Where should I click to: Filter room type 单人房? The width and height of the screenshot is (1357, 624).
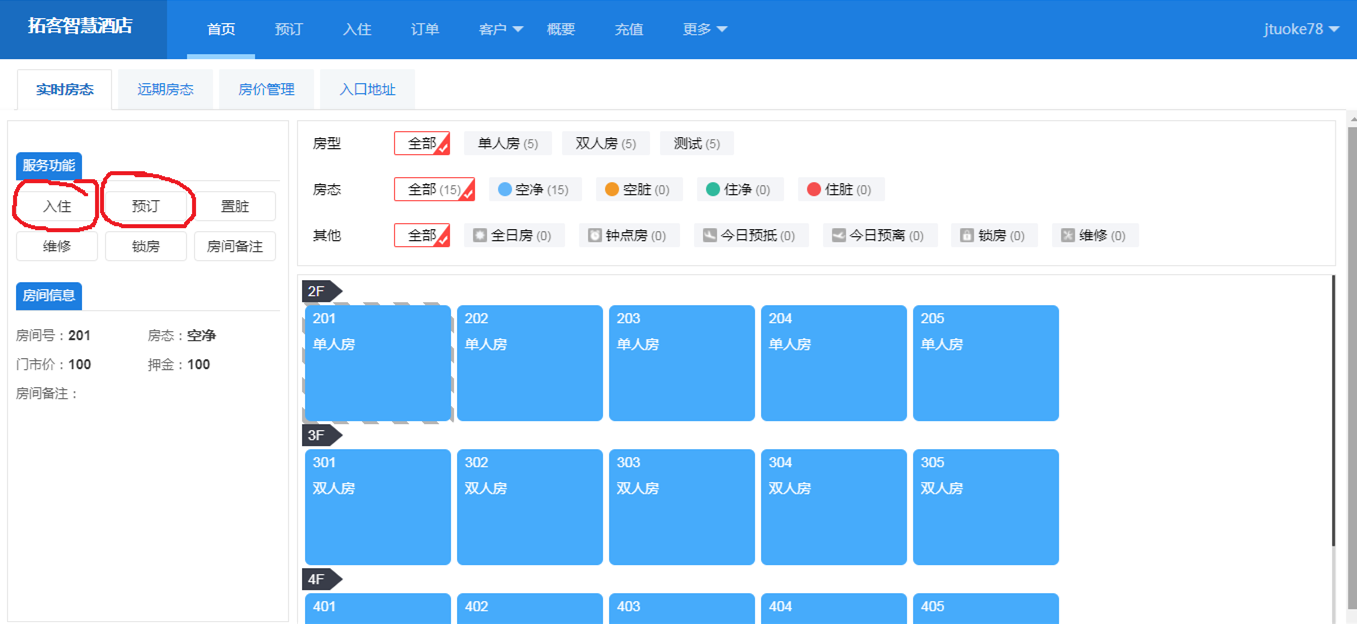click(508, 144)
